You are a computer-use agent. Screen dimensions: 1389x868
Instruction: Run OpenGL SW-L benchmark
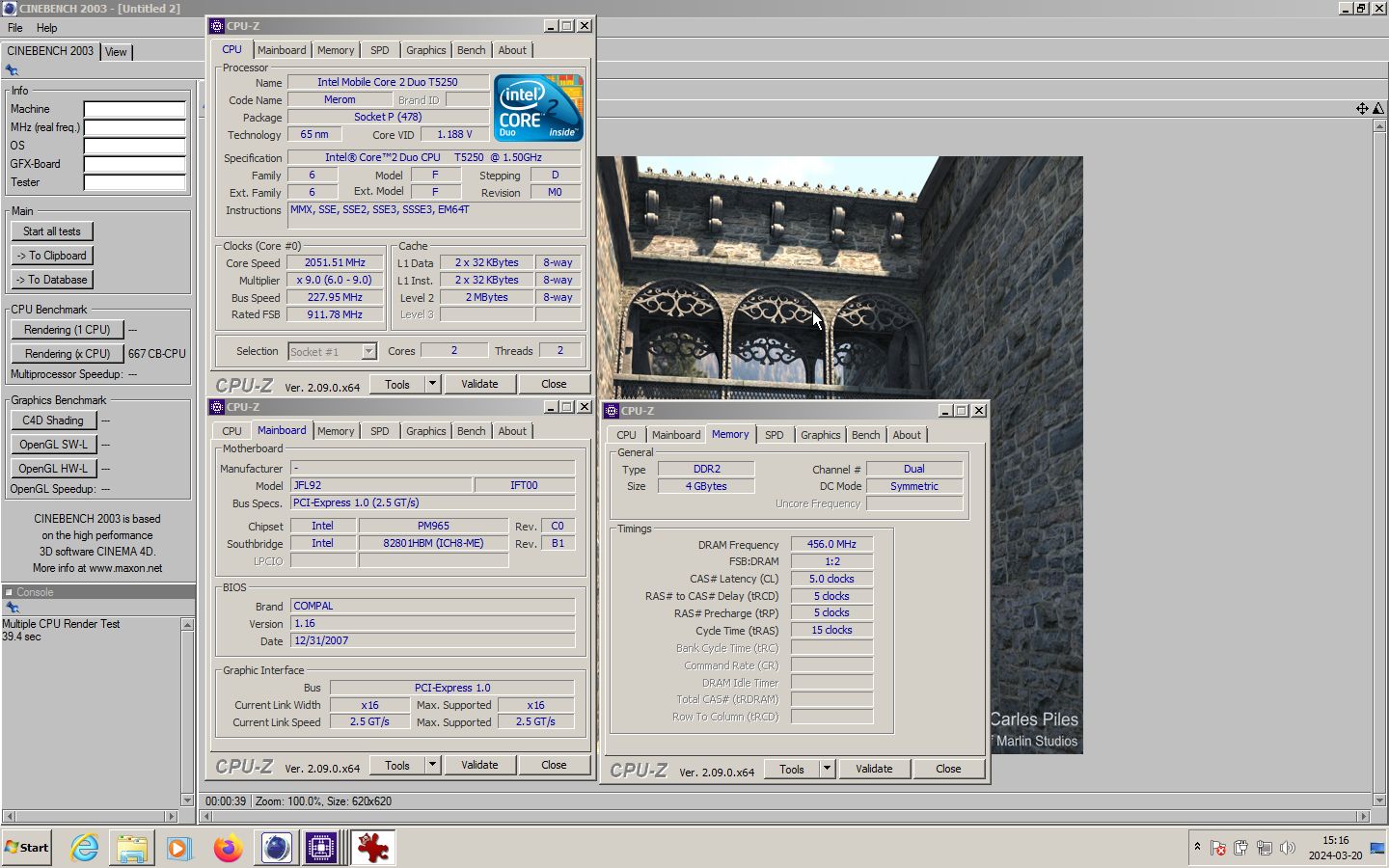point(53,445)
